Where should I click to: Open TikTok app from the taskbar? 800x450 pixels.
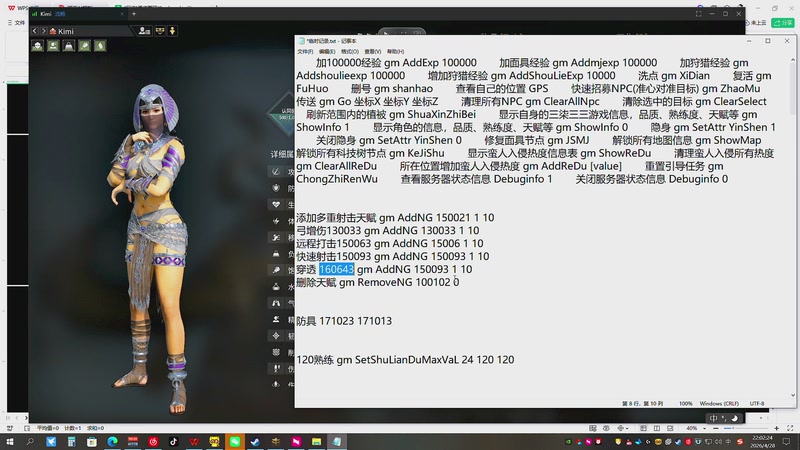click(173, 442)
